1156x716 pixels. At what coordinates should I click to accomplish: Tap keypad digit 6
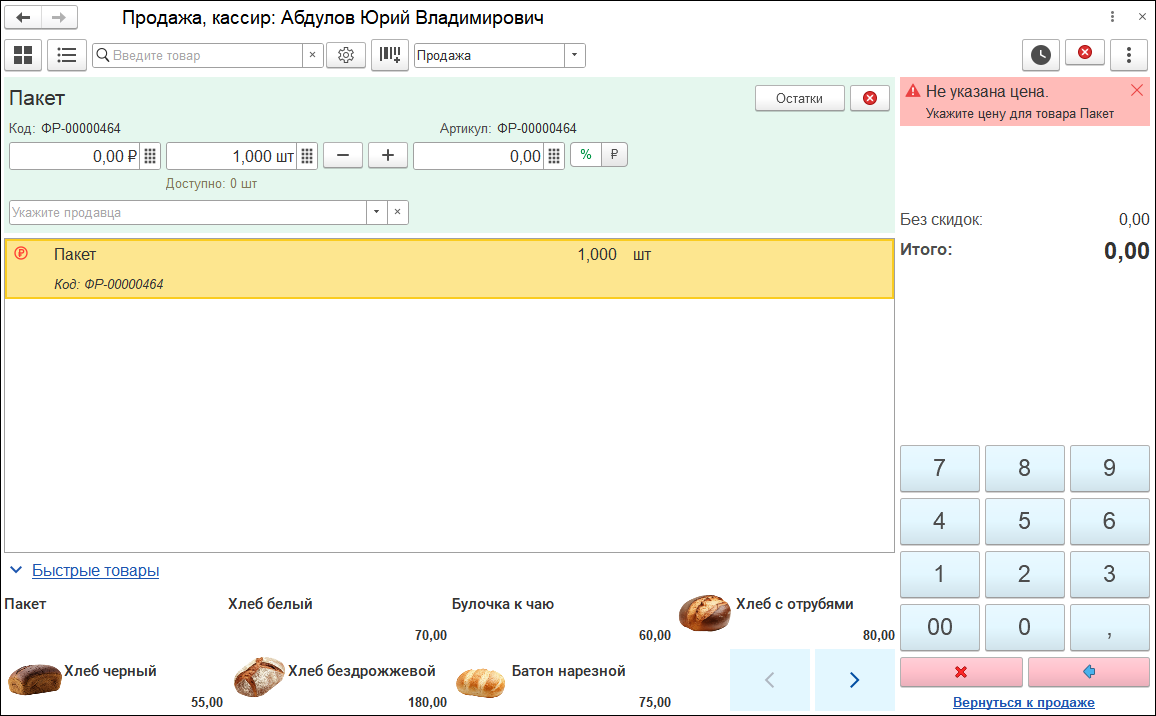click(1110, 521)
